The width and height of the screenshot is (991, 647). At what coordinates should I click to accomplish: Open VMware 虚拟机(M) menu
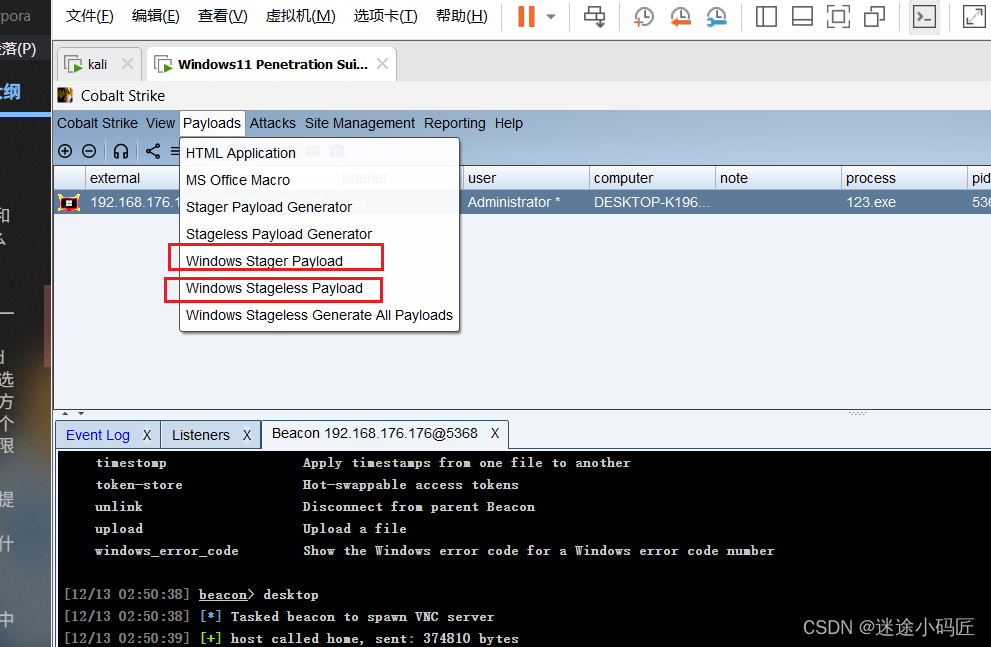tap(300, 16)
